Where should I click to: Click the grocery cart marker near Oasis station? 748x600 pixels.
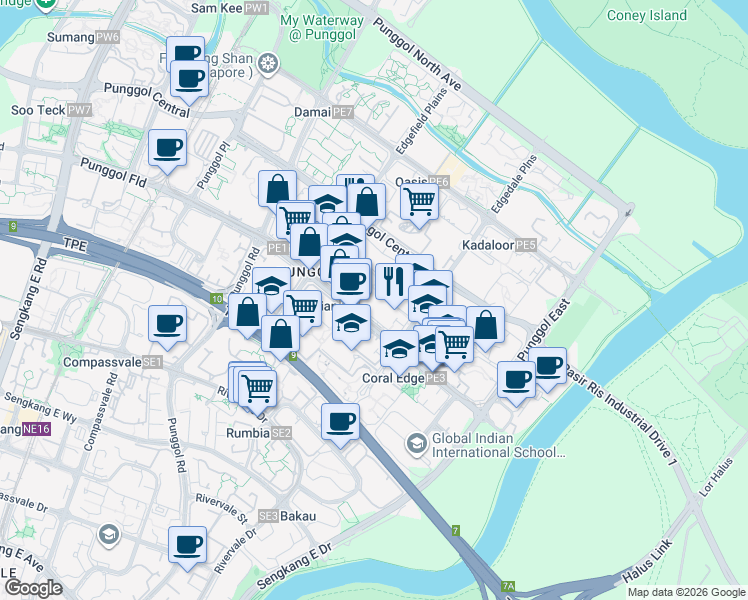pyautogui.click(x=419, y=203)
